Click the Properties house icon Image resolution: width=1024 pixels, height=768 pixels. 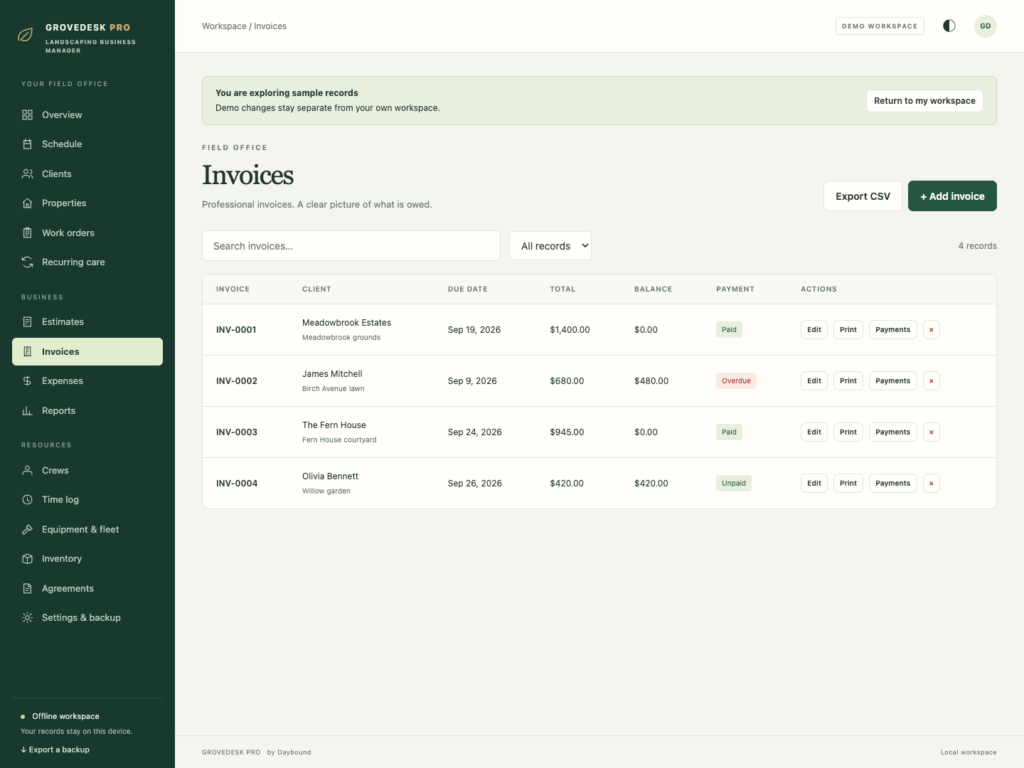pos(27,203)
